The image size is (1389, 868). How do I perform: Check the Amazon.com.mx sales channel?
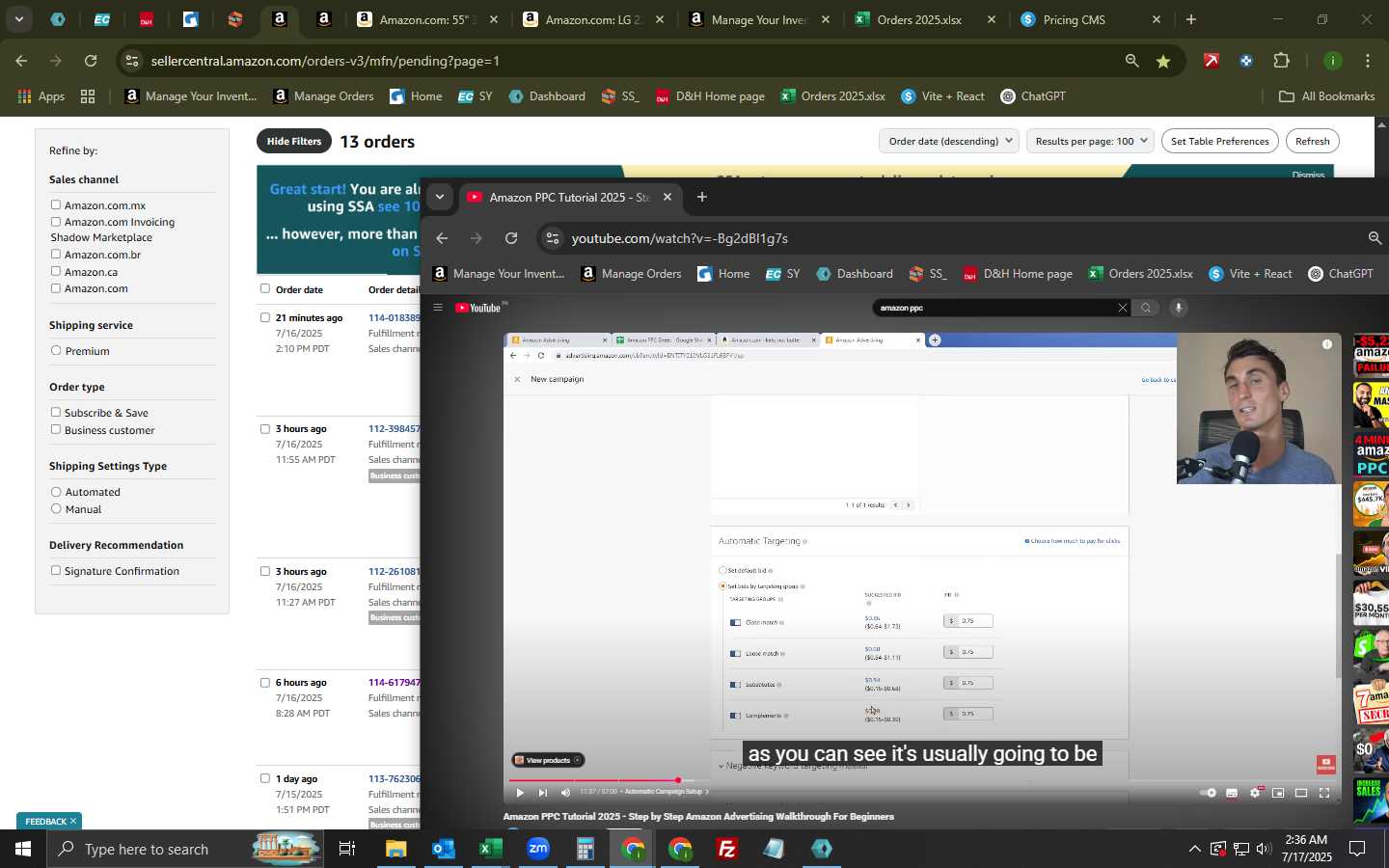click(x=56, y=204)
